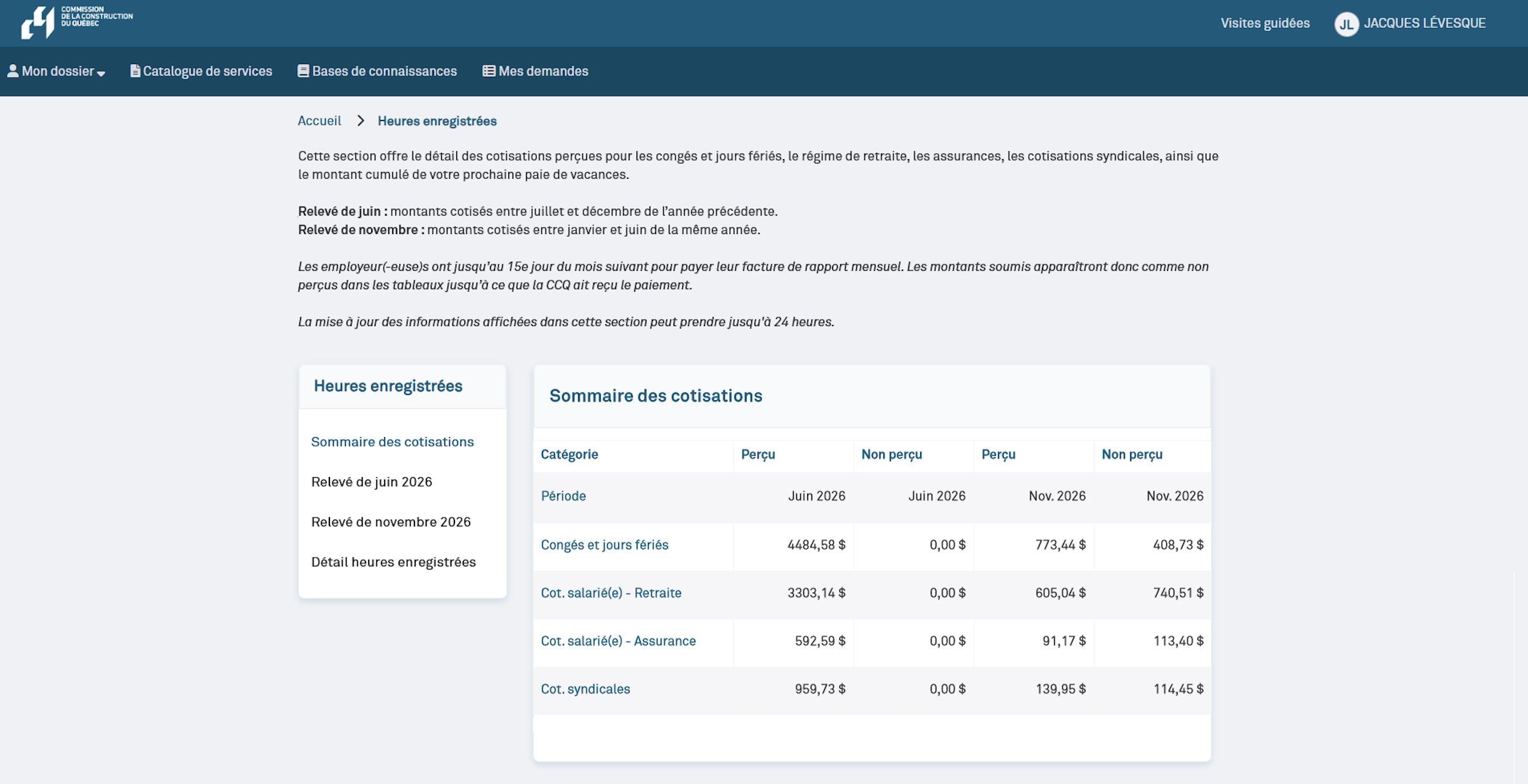The width and height of the screenshot is (1528, 784).
Task: Click Cot. syndicales row label
Action: 585,689
